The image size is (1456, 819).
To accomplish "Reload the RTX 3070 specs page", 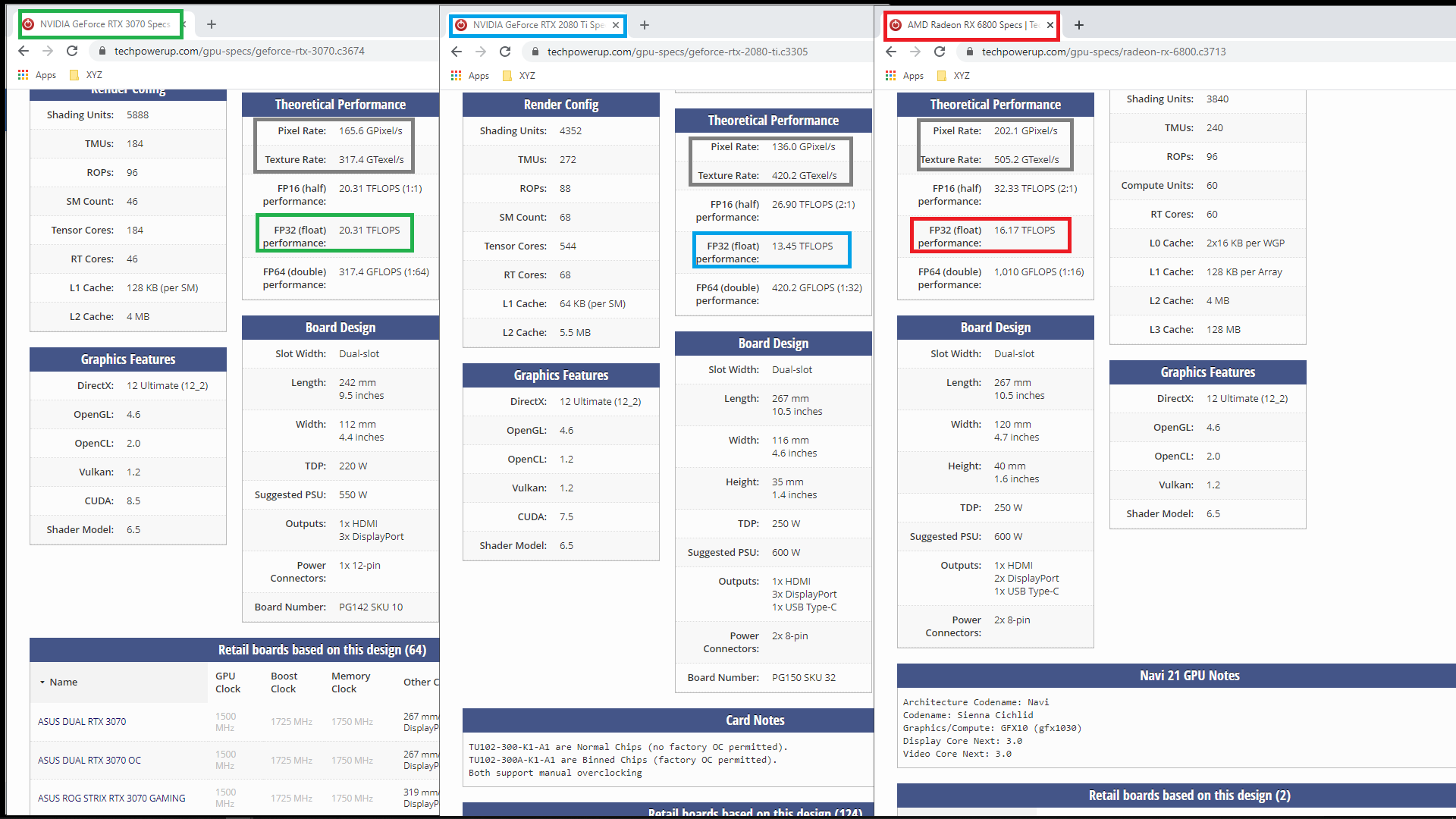I will click(72, 51).
